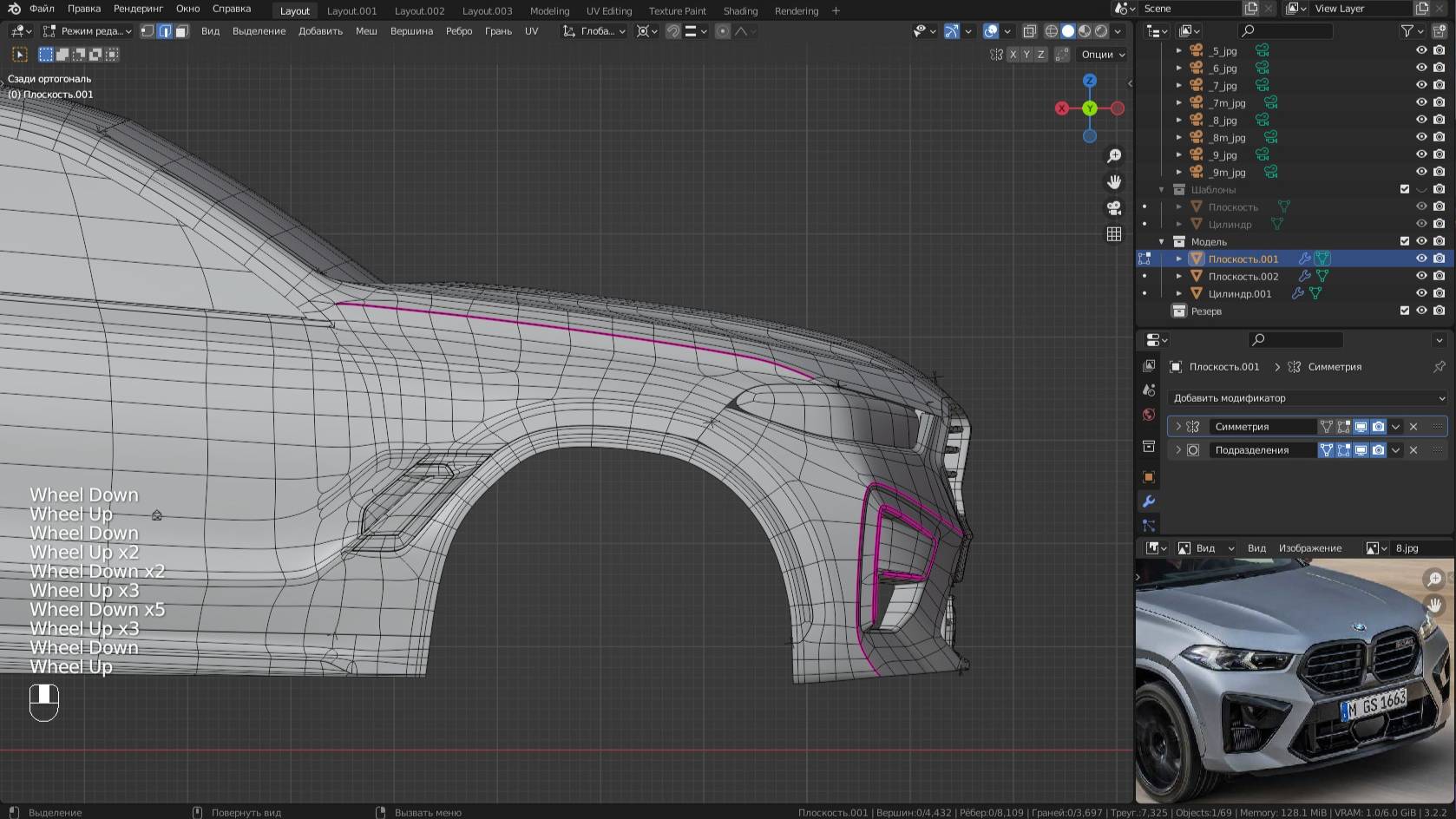The height and width of the screenshot is (819, 1456).
Task: Click the outliner search field
Action: 1290,30
